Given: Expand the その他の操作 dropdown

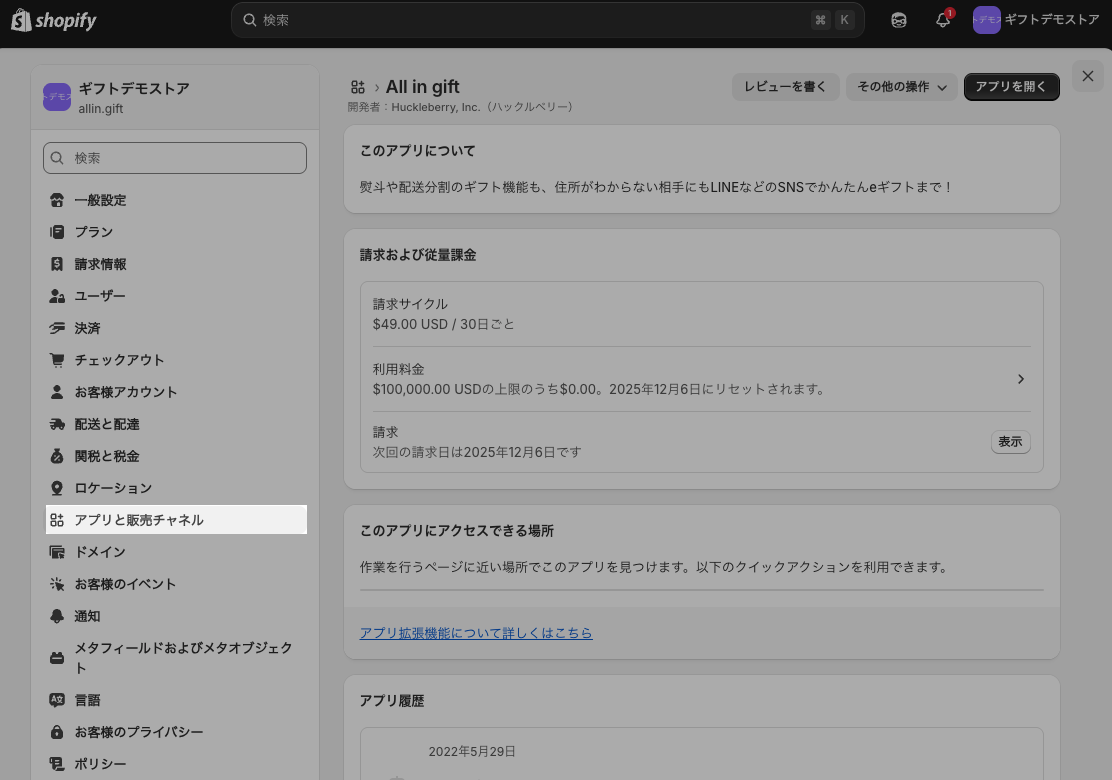Looking at the screenshot, I should (x=901, y=87).
